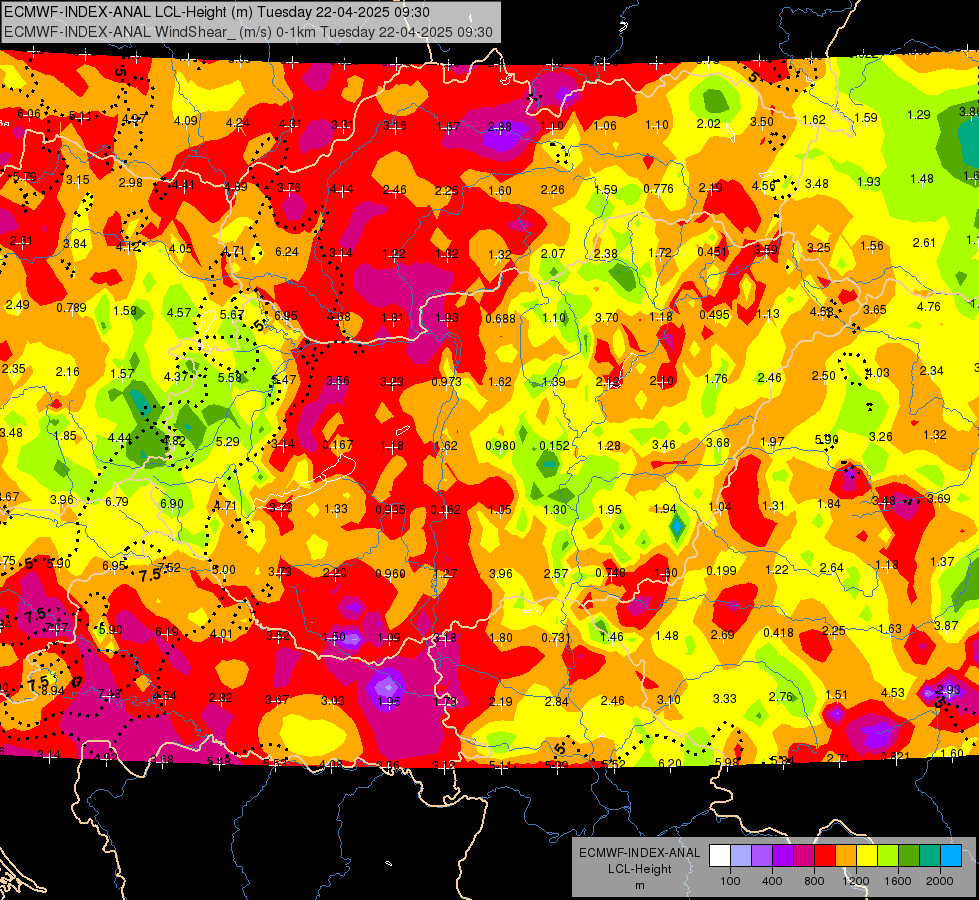The height and width of the screenshot is (900, 979).
Task: Click the white legend swatch below 100 m
Action: tap(720, 856)
